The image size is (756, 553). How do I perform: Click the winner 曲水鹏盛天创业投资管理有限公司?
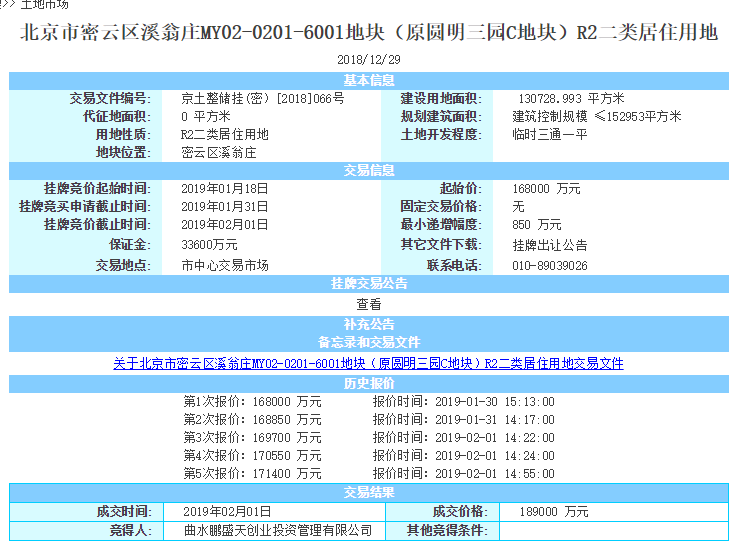tap(278, 531)
